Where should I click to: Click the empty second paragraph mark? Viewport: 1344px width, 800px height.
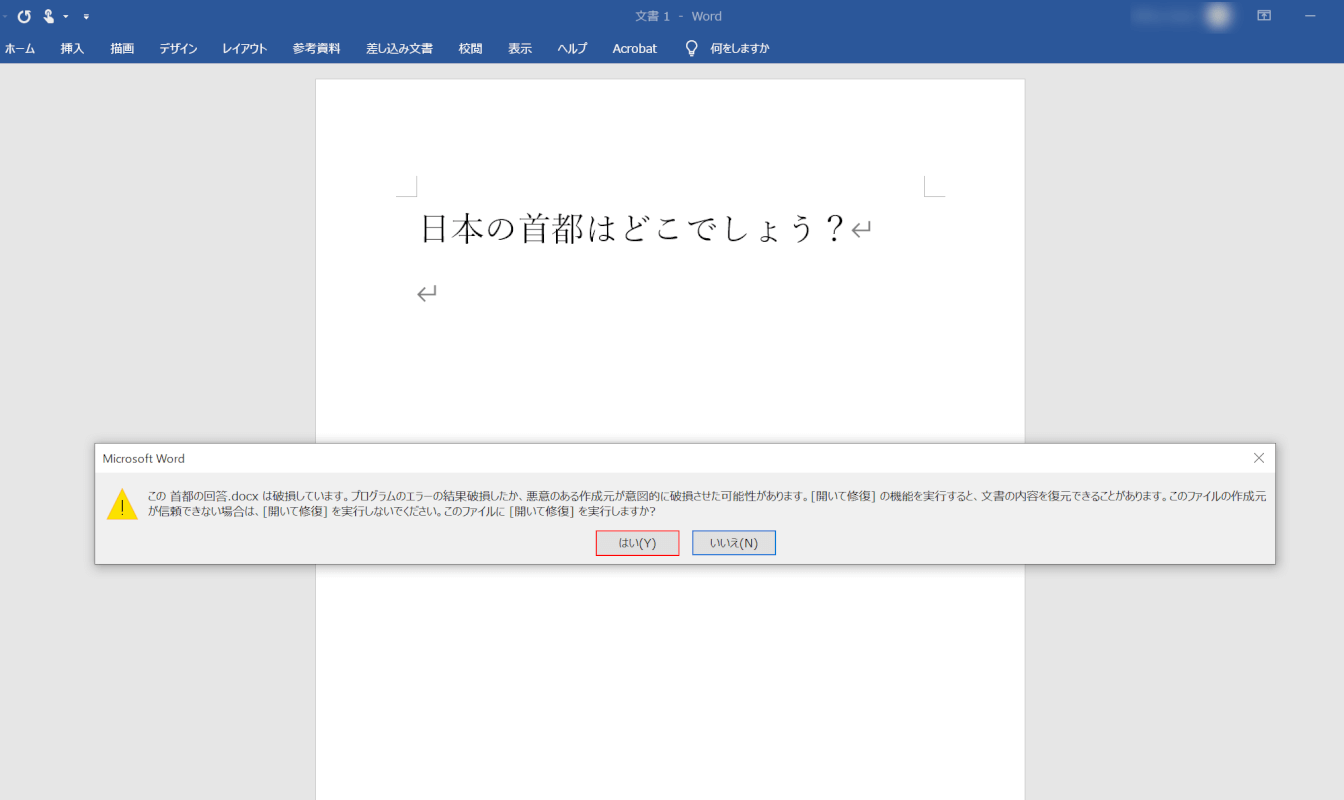coord(427,294)
